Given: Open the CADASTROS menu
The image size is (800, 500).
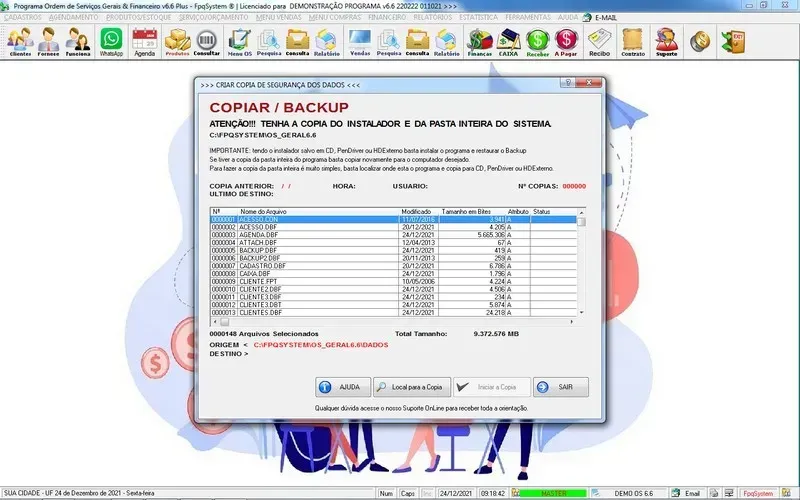Looking at the screenshot, I should pyautogui.click(x=22, y=18).
